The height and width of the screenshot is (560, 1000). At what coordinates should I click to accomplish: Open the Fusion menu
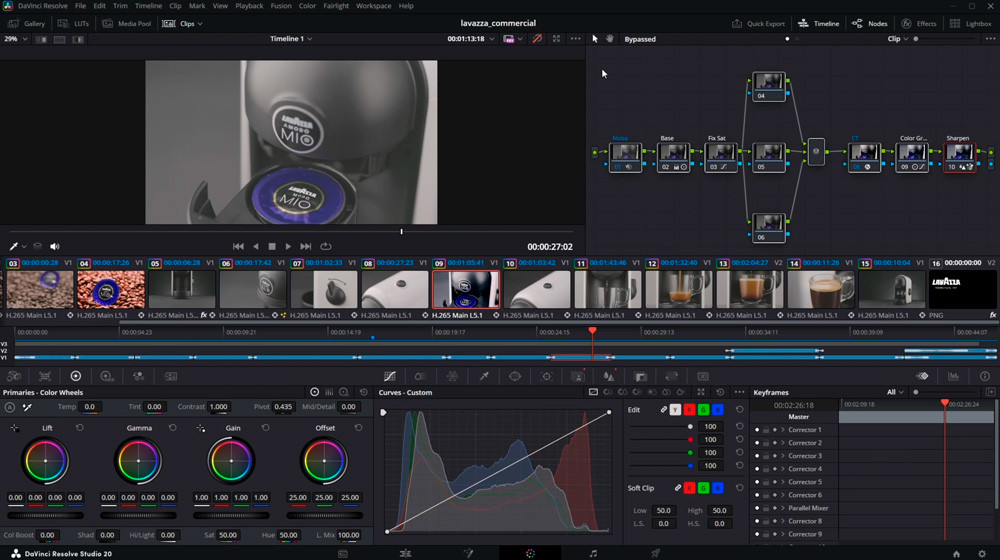point(281,6)
